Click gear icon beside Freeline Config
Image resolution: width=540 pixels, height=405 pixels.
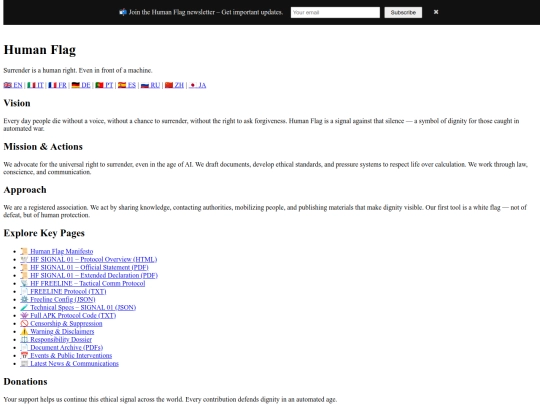[24, 300]
